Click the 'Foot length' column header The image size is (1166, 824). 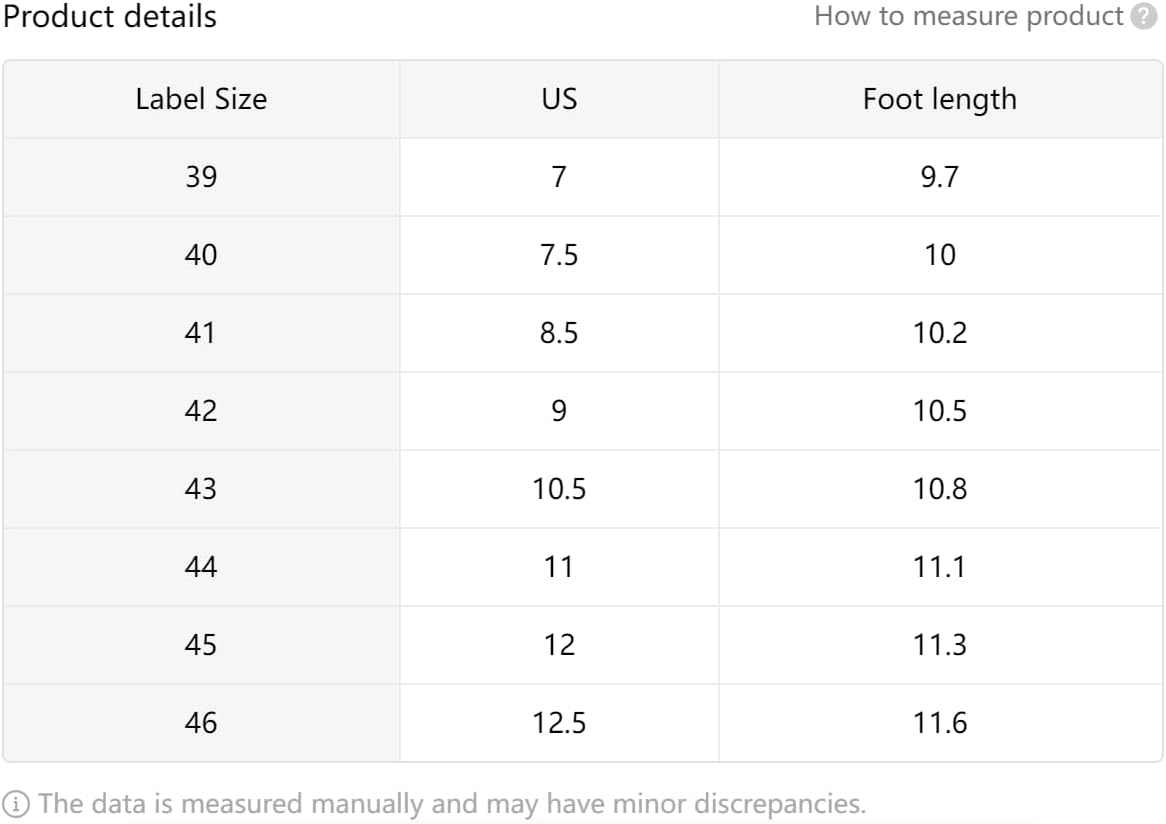[x=939, y=99]
